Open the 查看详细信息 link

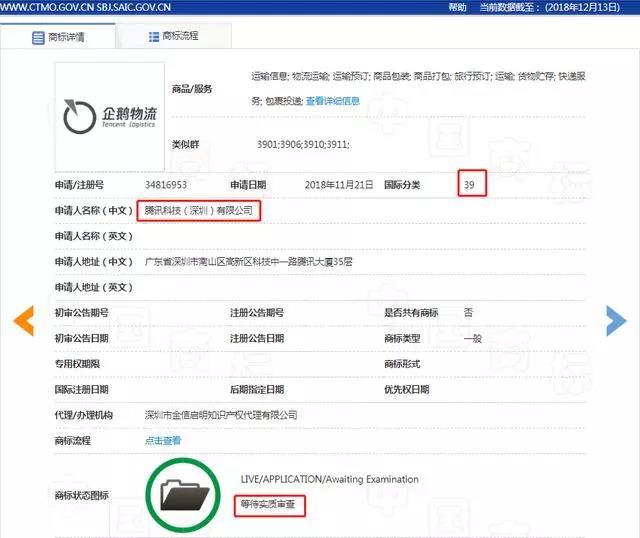coord(333,101)
